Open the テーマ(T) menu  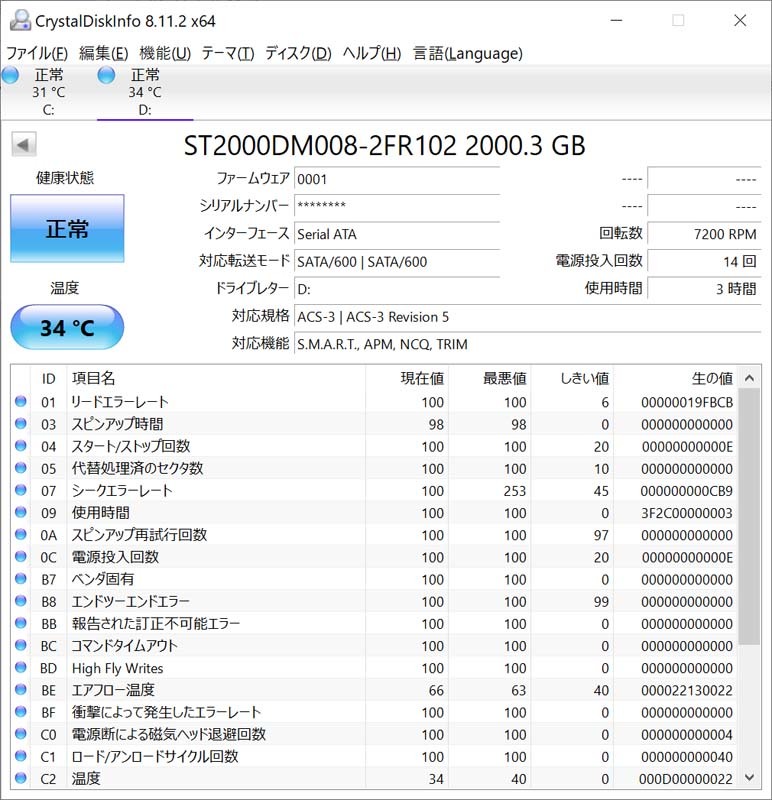[228, 53]
